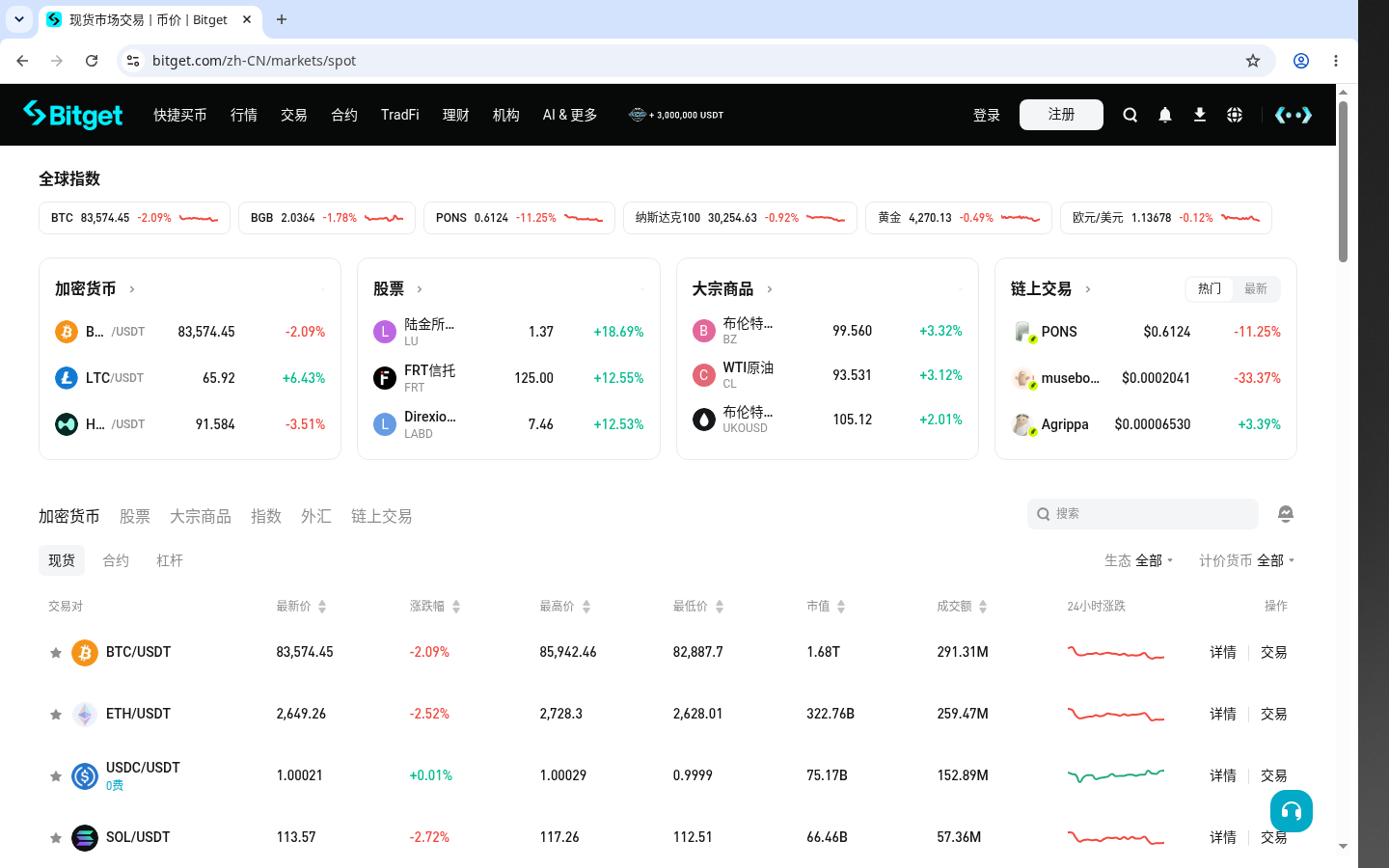Screen dimensions: 1389x868
Task: Switch to 股票 category tab
Action: (135, 517)
